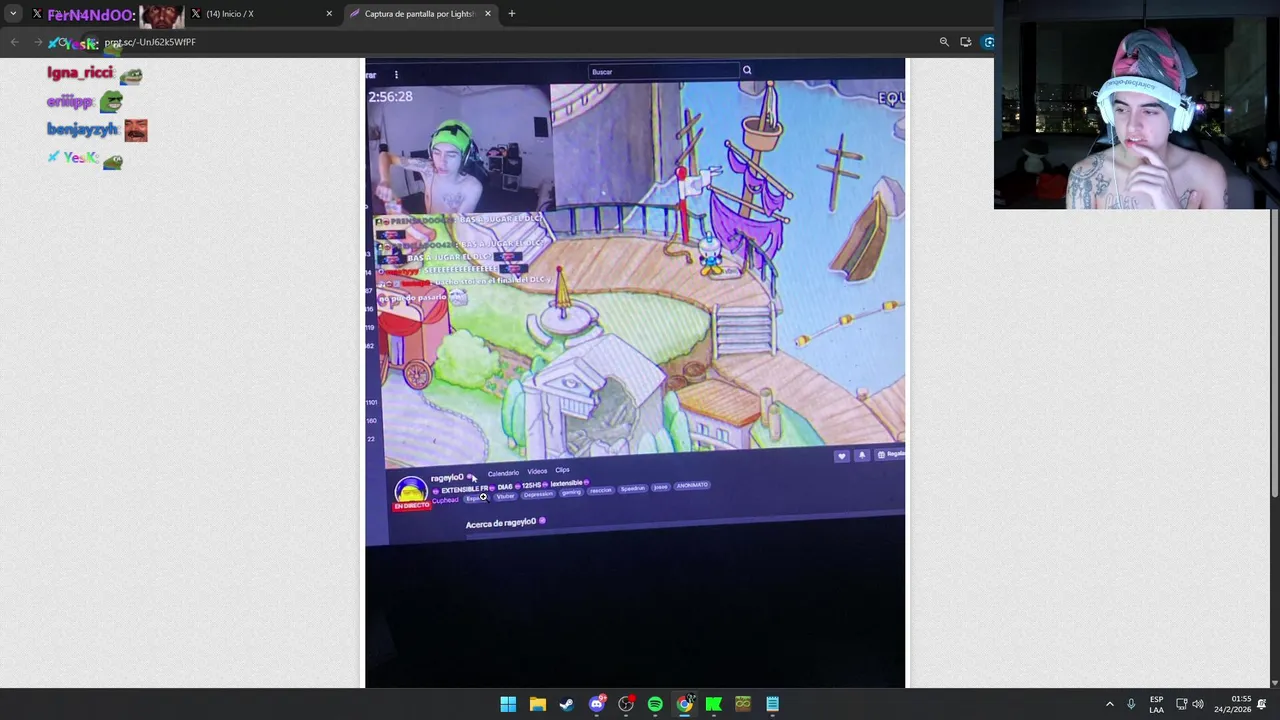Image resolution: width=1280 pixels, height=720 pixels.
Task: Click the page vertical scrollbar
Action: pos(1274,354)
